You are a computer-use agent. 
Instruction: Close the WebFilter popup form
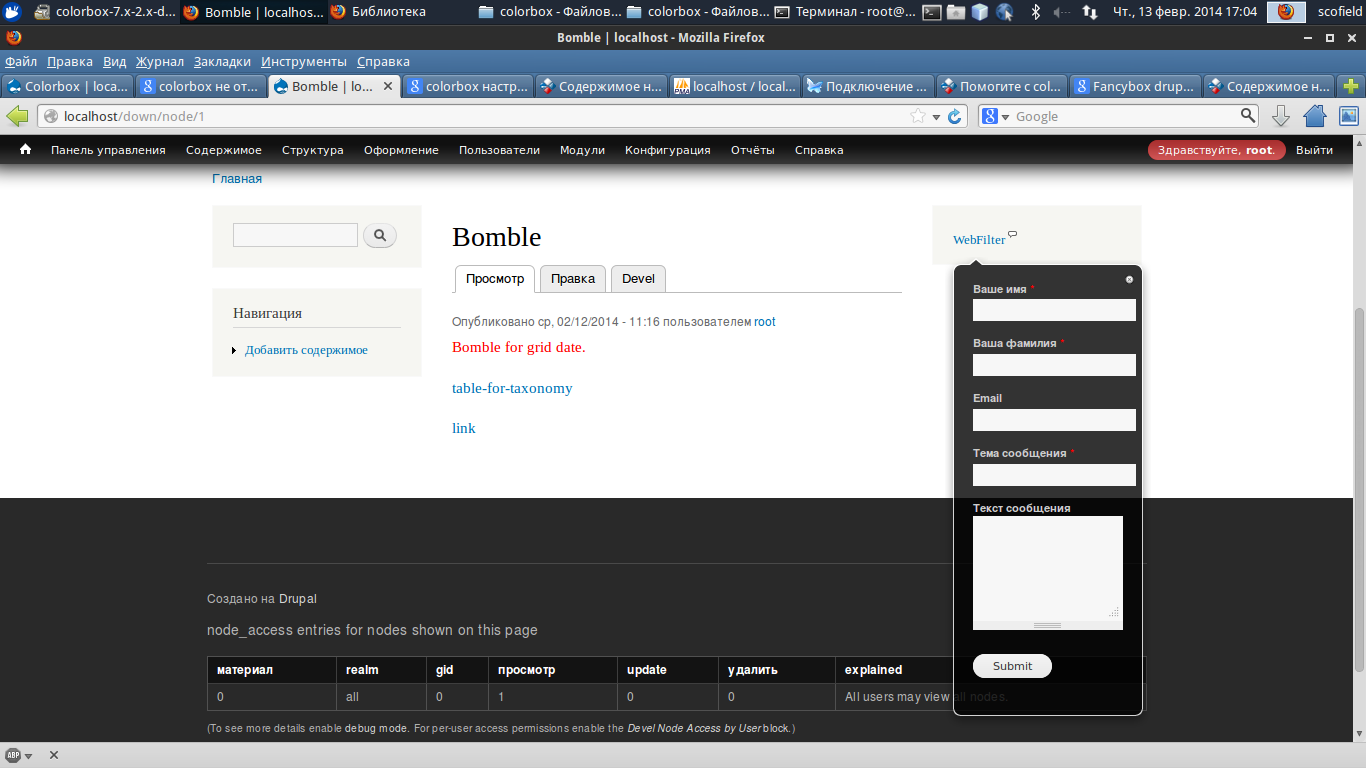coord(1129,279)
